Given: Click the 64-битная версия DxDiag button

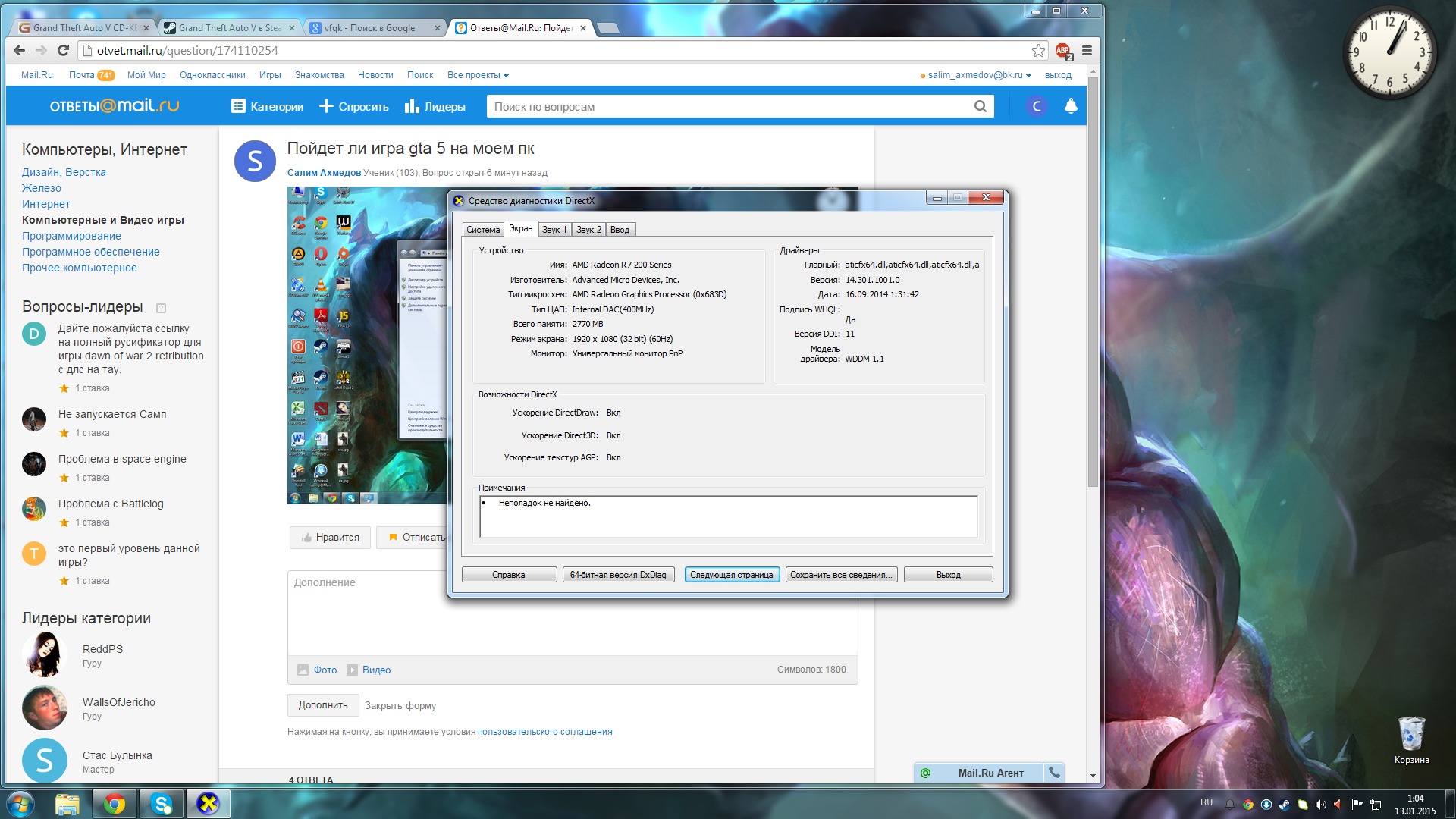Looking at the screenshot, I should 619,574.
